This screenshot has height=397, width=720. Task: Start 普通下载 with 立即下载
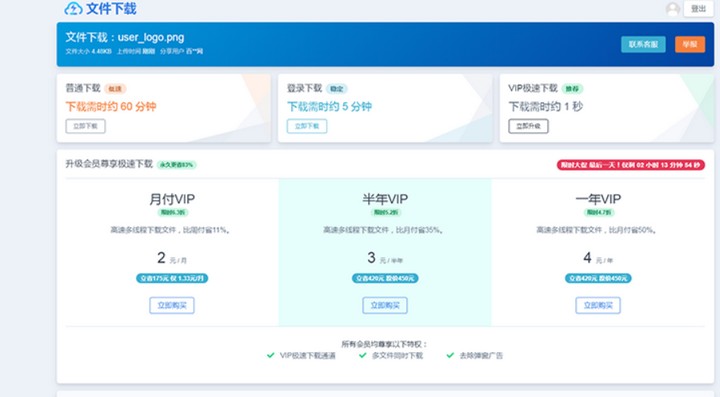[x=85, y=126]
